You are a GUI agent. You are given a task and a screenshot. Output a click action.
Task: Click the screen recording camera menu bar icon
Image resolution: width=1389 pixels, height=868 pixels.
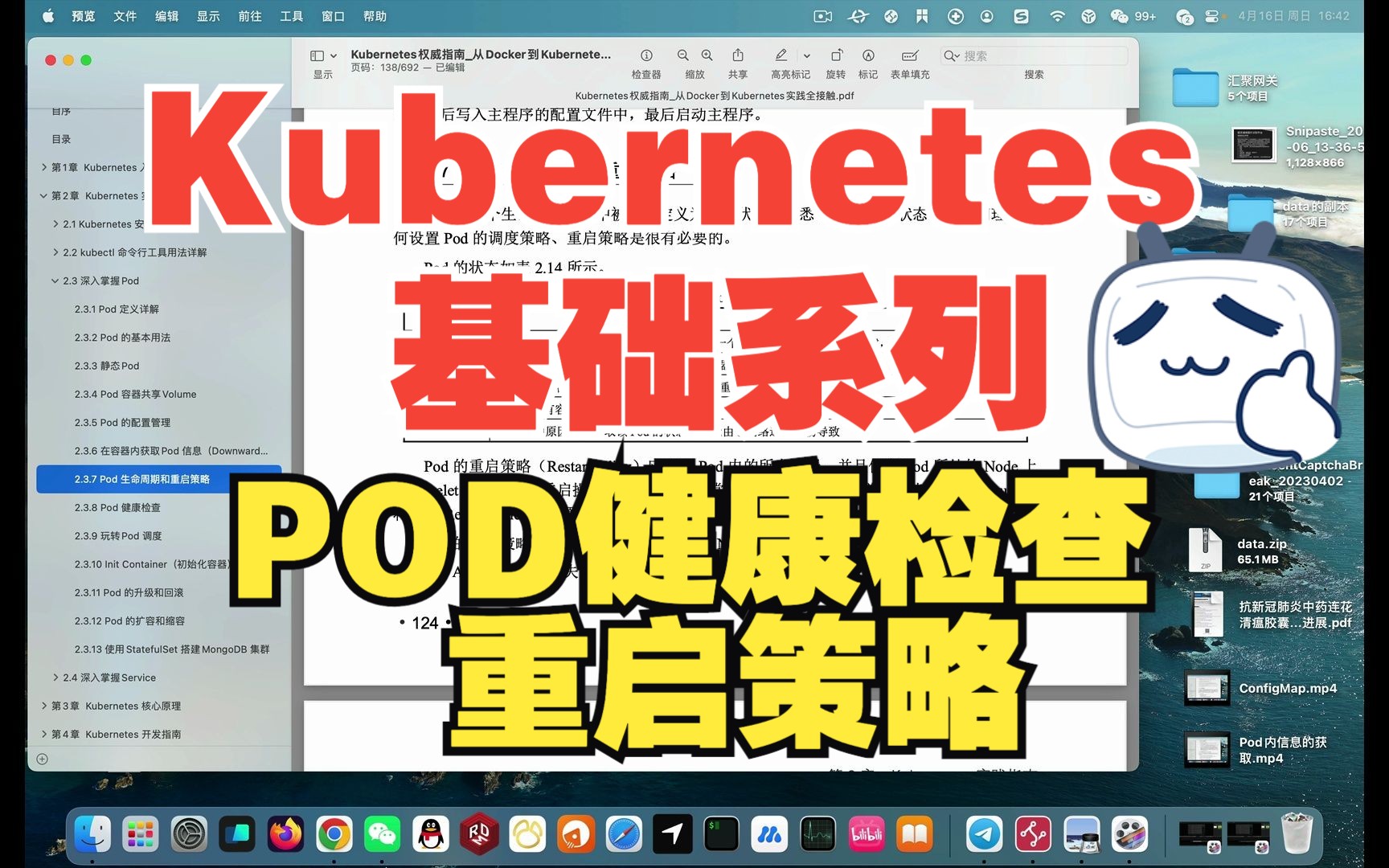[822, 16]
